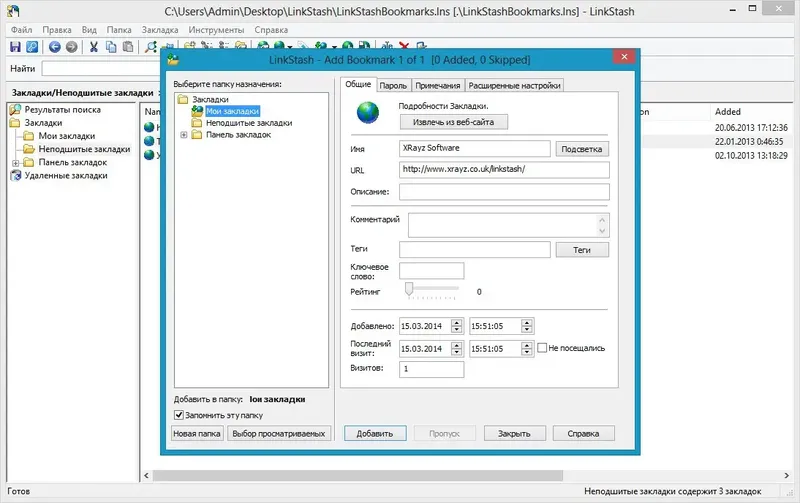The width and height of the screenshot is (800, 503).
Task: Increase the Последний визит date spinner
Action: [457, 345]
